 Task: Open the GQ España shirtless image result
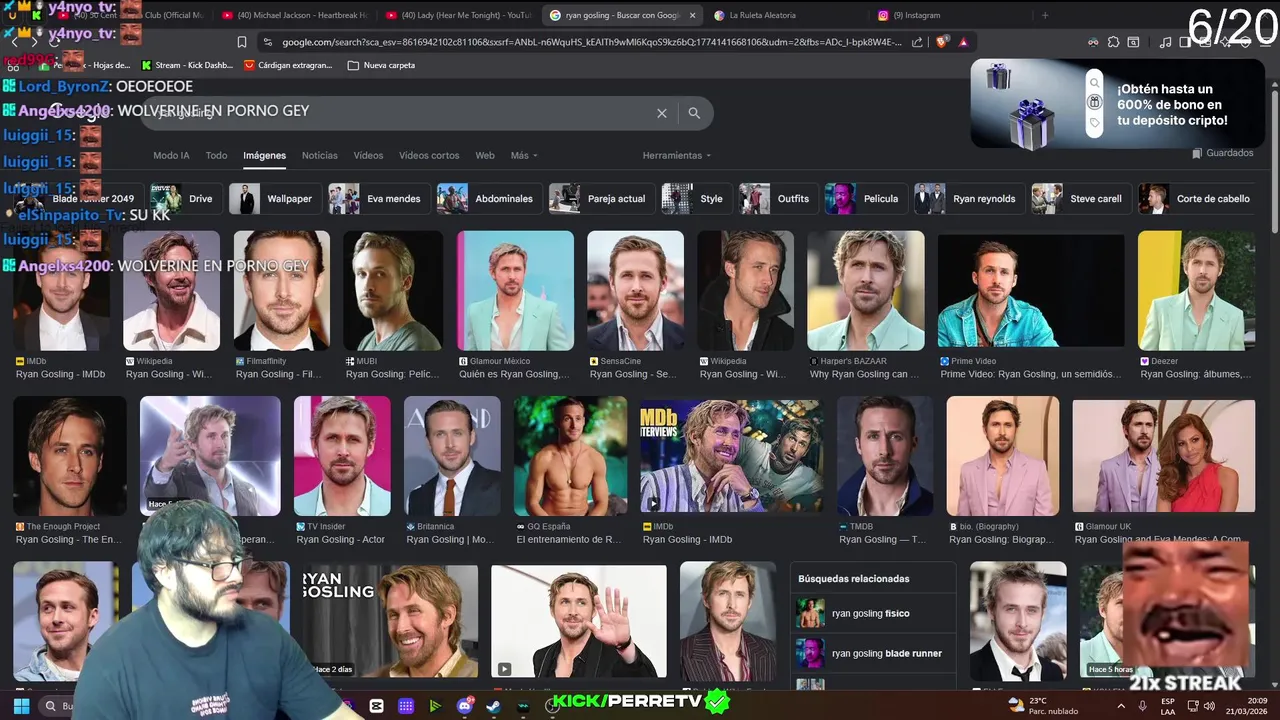pyautogui.click(x=570, y=456)
